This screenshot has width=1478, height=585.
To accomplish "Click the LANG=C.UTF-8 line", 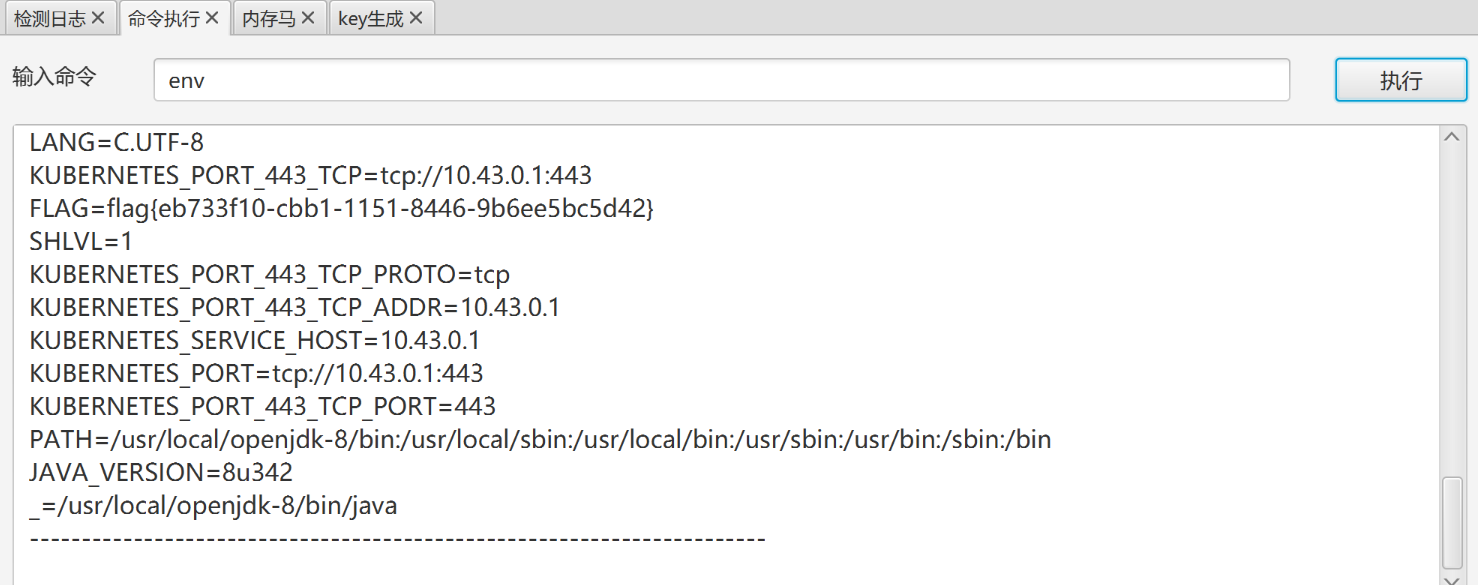I will click(116, 143).
